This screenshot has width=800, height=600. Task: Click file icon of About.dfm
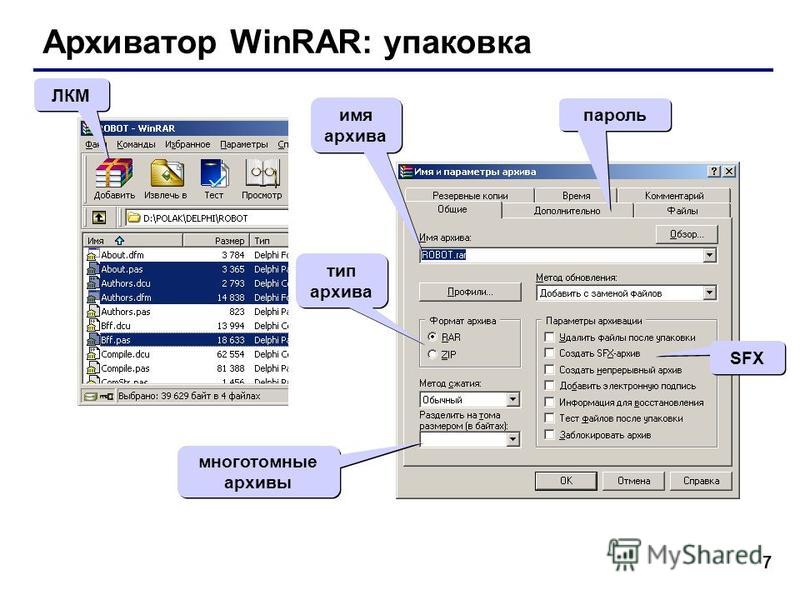point(92,255)
